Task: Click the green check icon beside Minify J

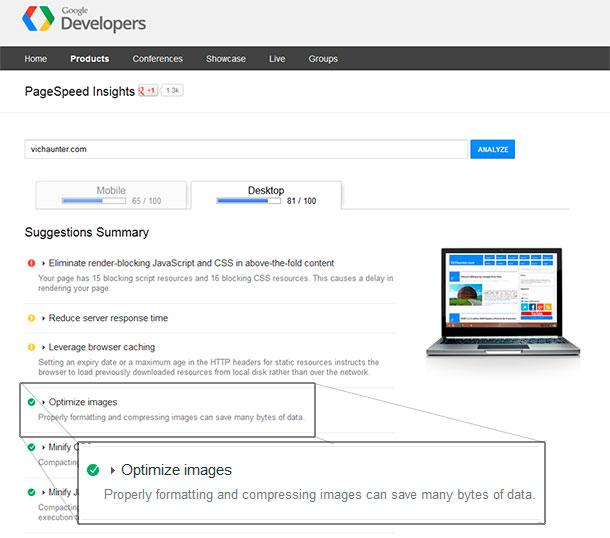Action: [32, 492]
